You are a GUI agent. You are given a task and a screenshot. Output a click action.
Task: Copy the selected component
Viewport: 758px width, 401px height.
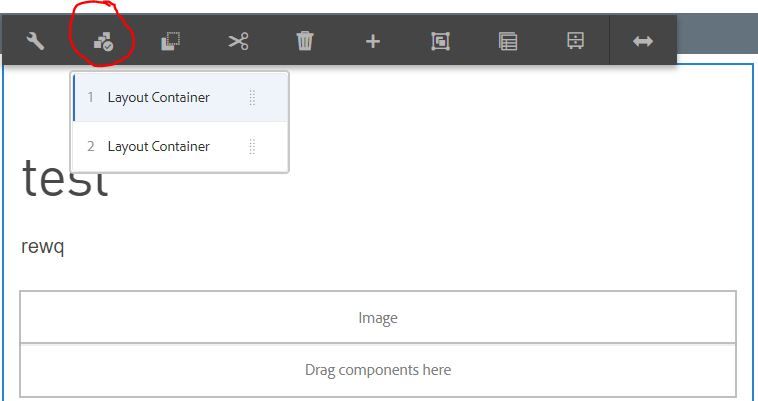[x=170, y=41]
